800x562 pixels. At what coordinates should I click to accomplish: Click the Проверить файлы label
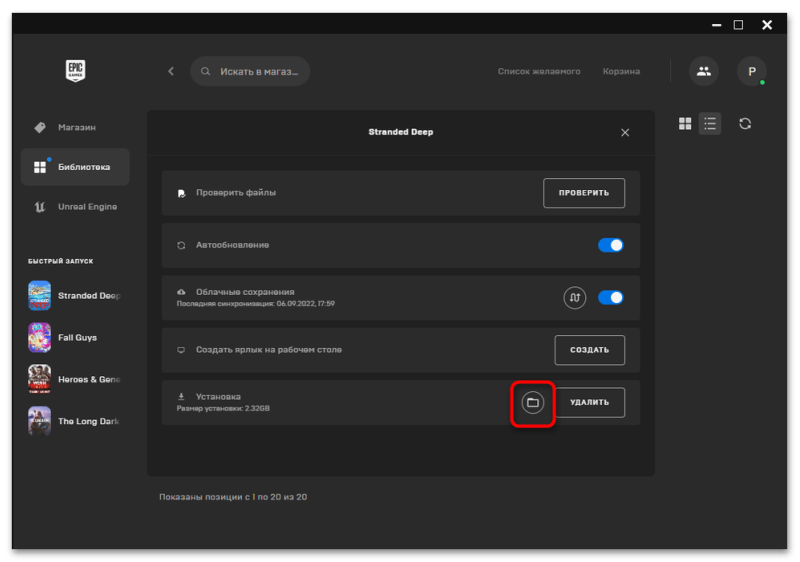pos(236,193)
